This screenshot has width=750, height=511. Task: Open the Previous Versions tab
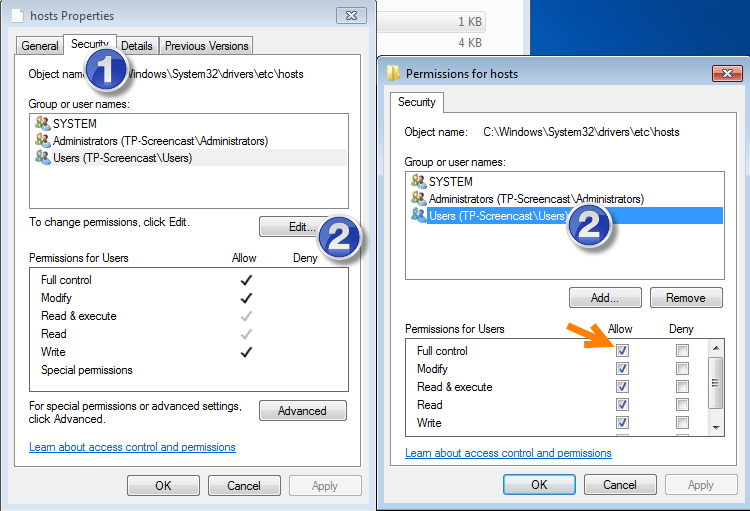pos(207,46)
